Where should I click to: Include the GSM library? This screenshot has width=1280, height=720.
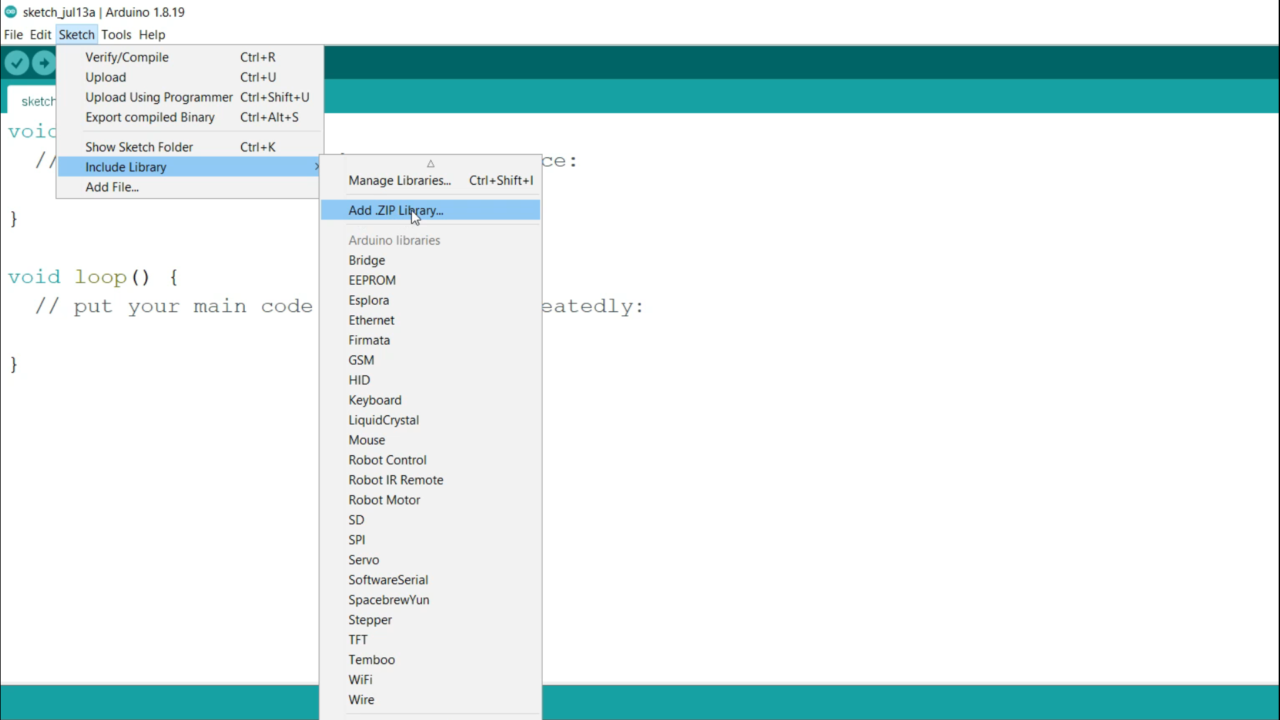(430, 360)
